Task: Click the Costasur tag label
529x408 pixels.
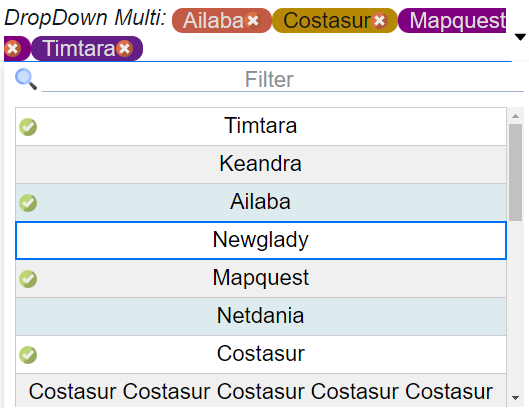Action: pos(327,21)
